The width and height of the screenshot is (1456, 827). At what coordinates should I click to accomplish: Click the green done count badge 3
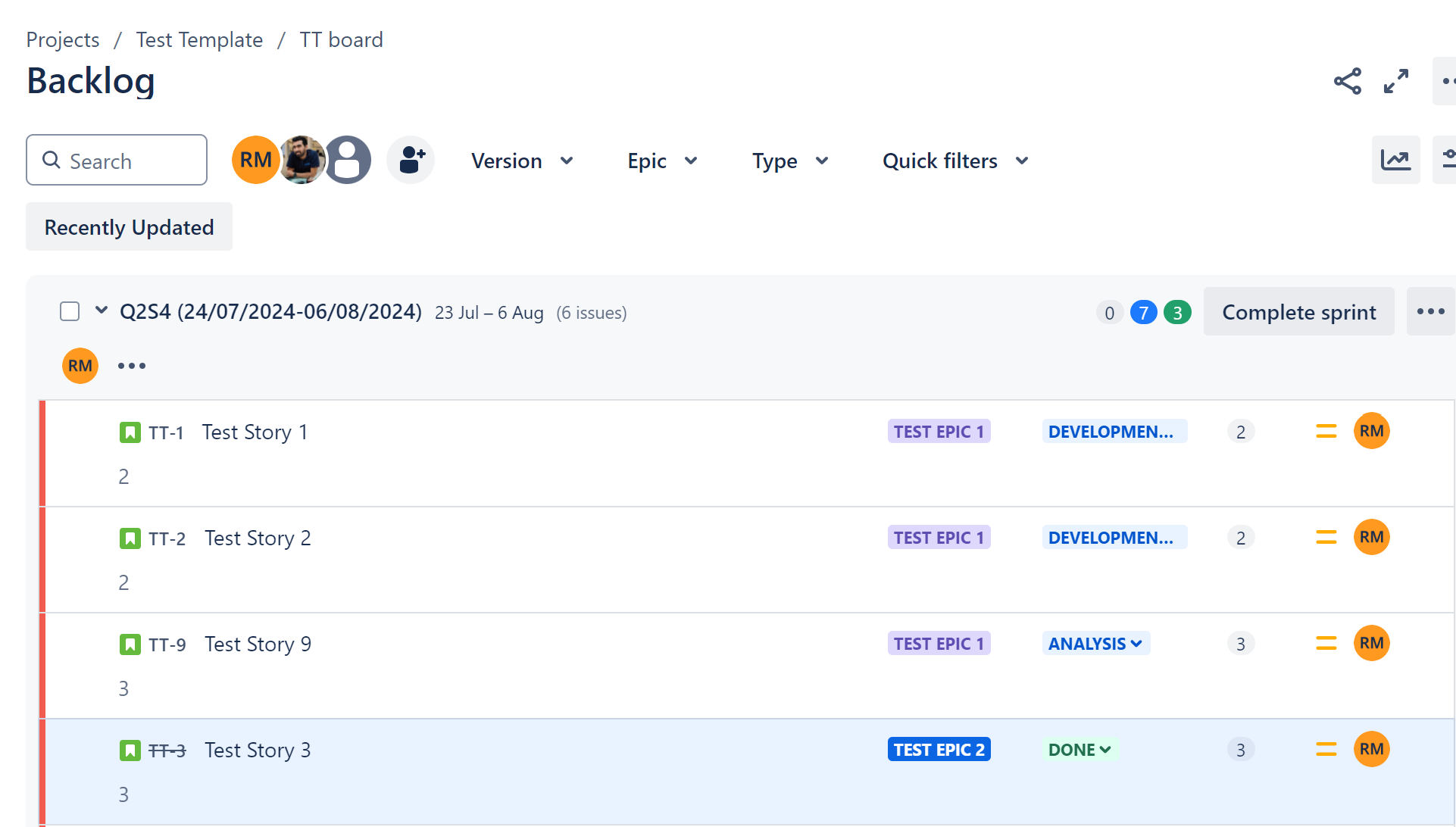(x=1177, y=312)
